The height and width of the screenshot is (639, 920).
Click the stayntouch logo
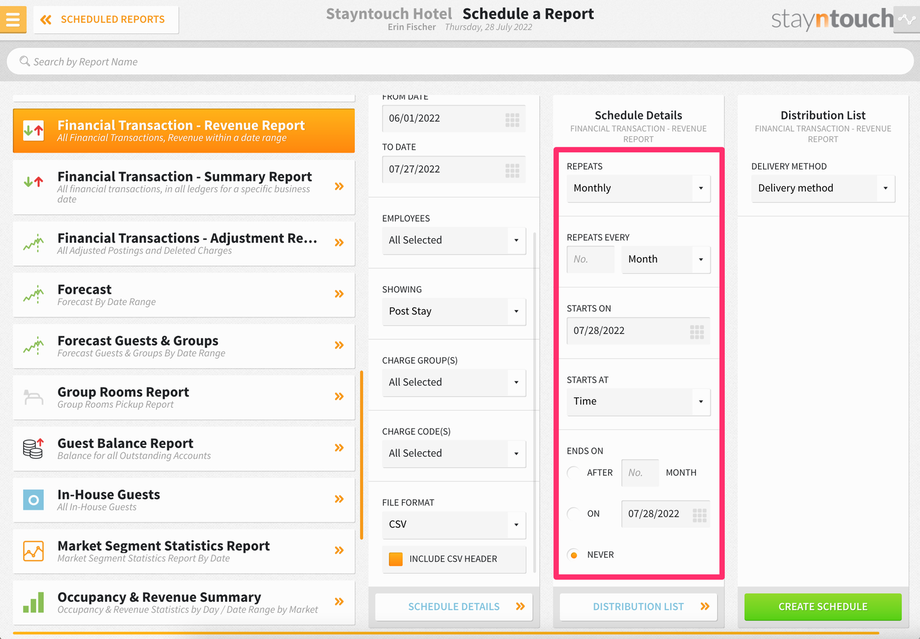[x=832, y=19]
